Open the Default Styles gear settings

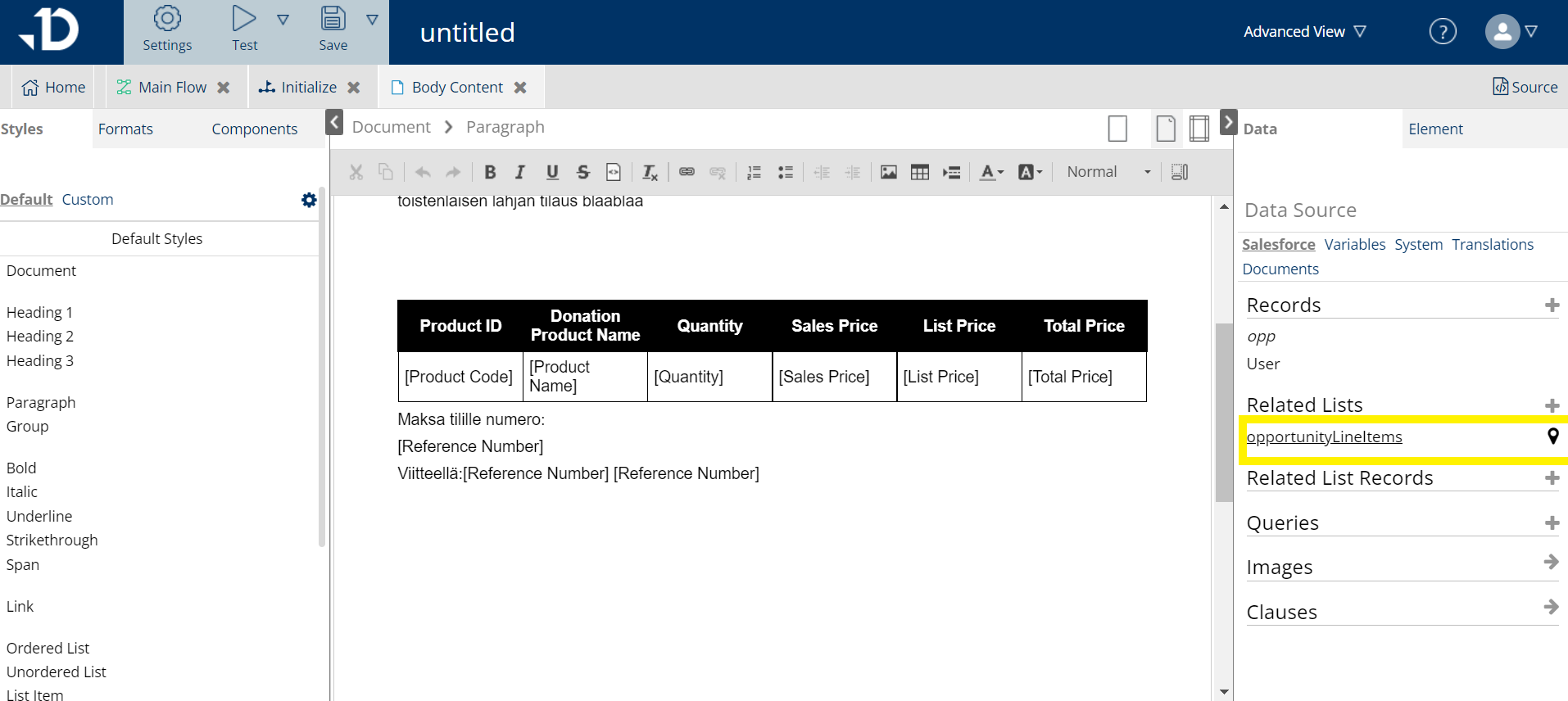[309, 200]
